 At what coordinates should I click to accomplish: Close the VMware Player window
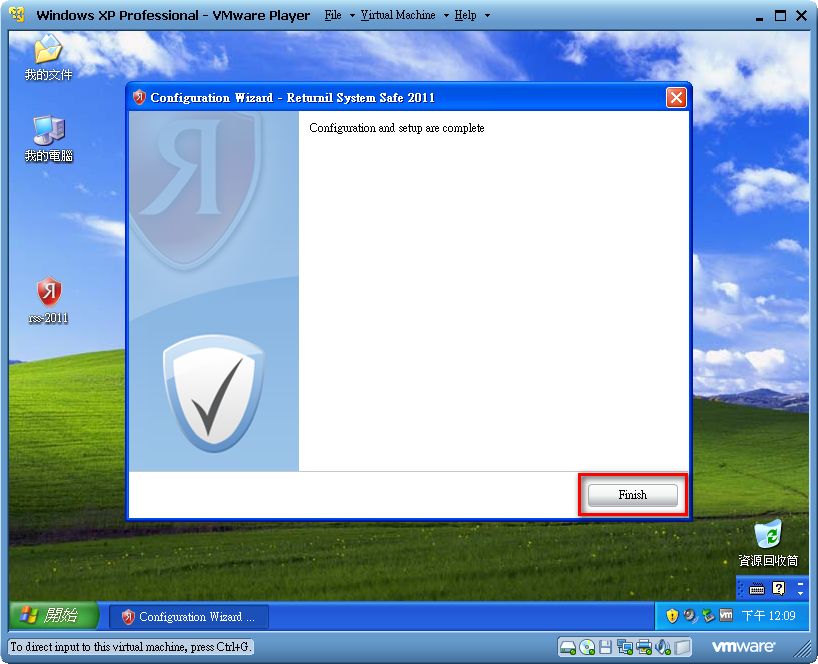(x=802, y=16)
